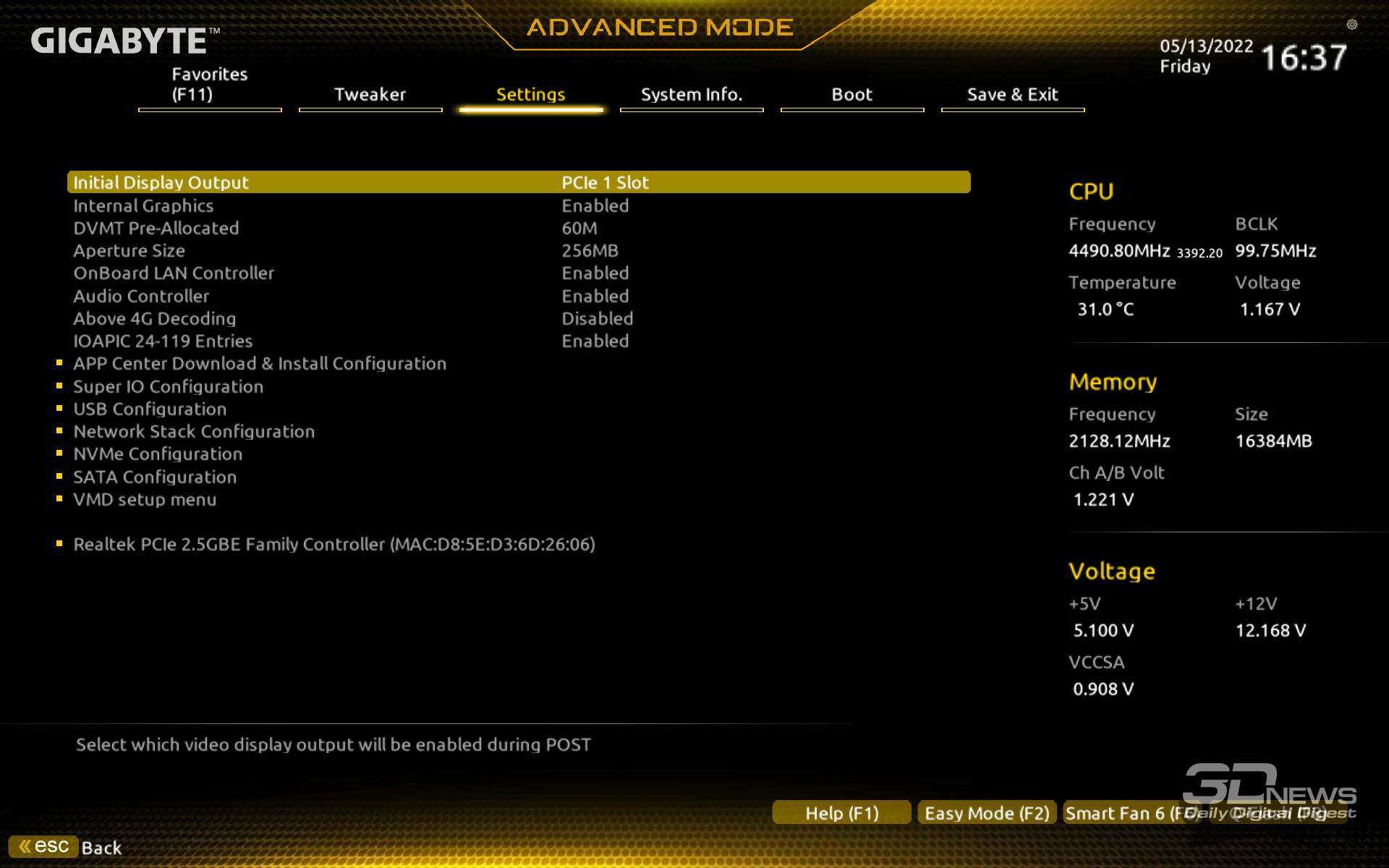1389x868 pixels.
Task: Select Internal Graphics setting
Action: point(143,205)
